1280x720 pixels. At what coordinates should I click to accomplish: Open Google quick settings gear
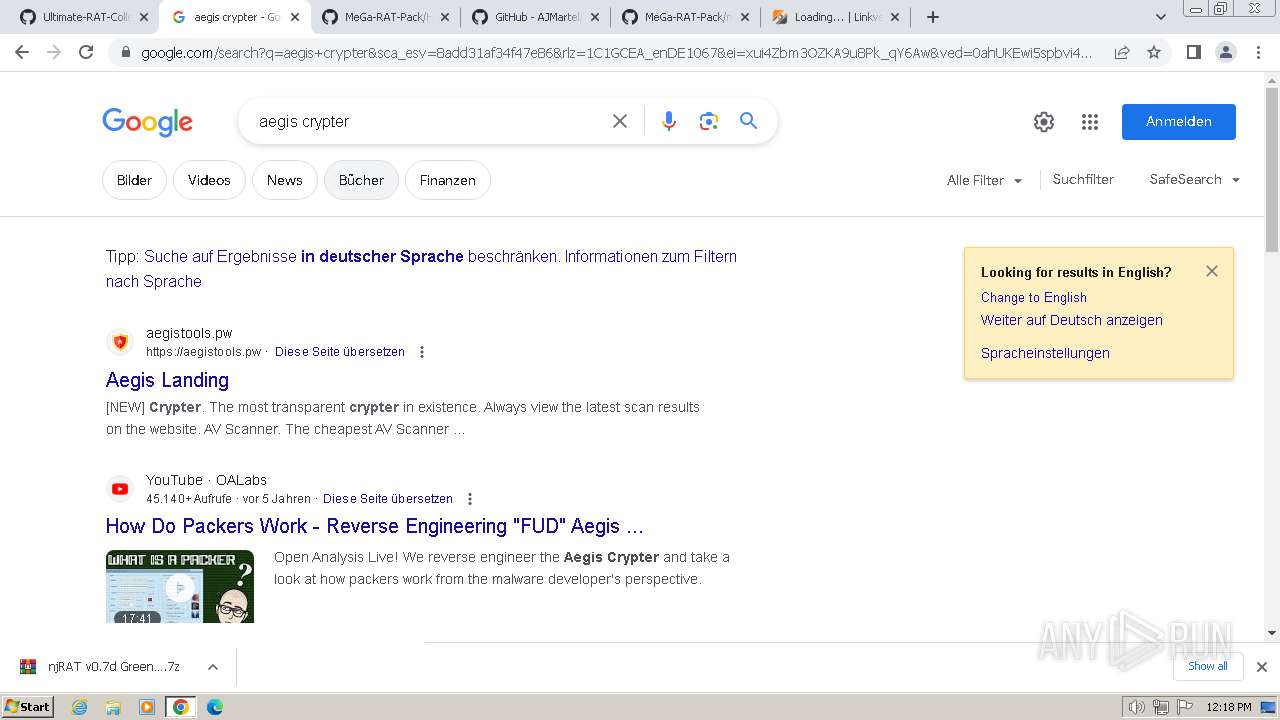coord(1044,122)
